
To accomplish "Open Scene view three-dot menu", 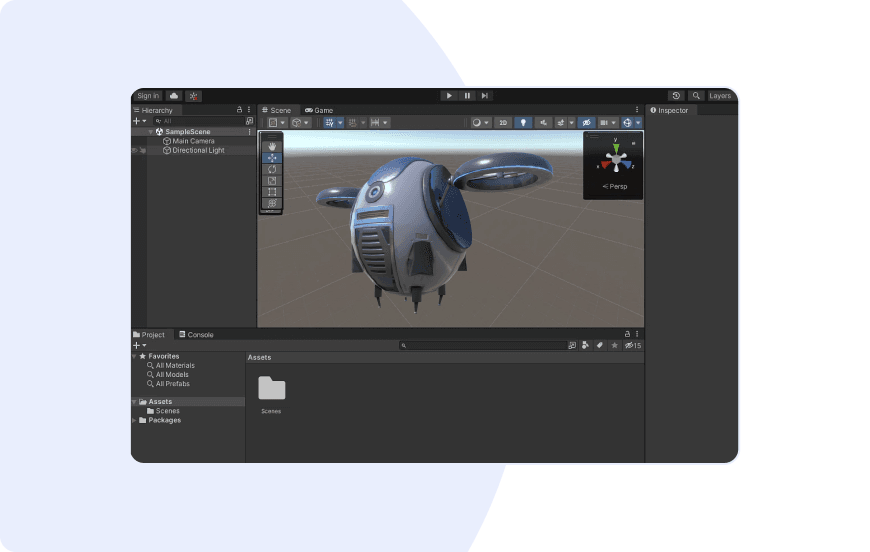I will pyautogui.click(x=637, y=110).
